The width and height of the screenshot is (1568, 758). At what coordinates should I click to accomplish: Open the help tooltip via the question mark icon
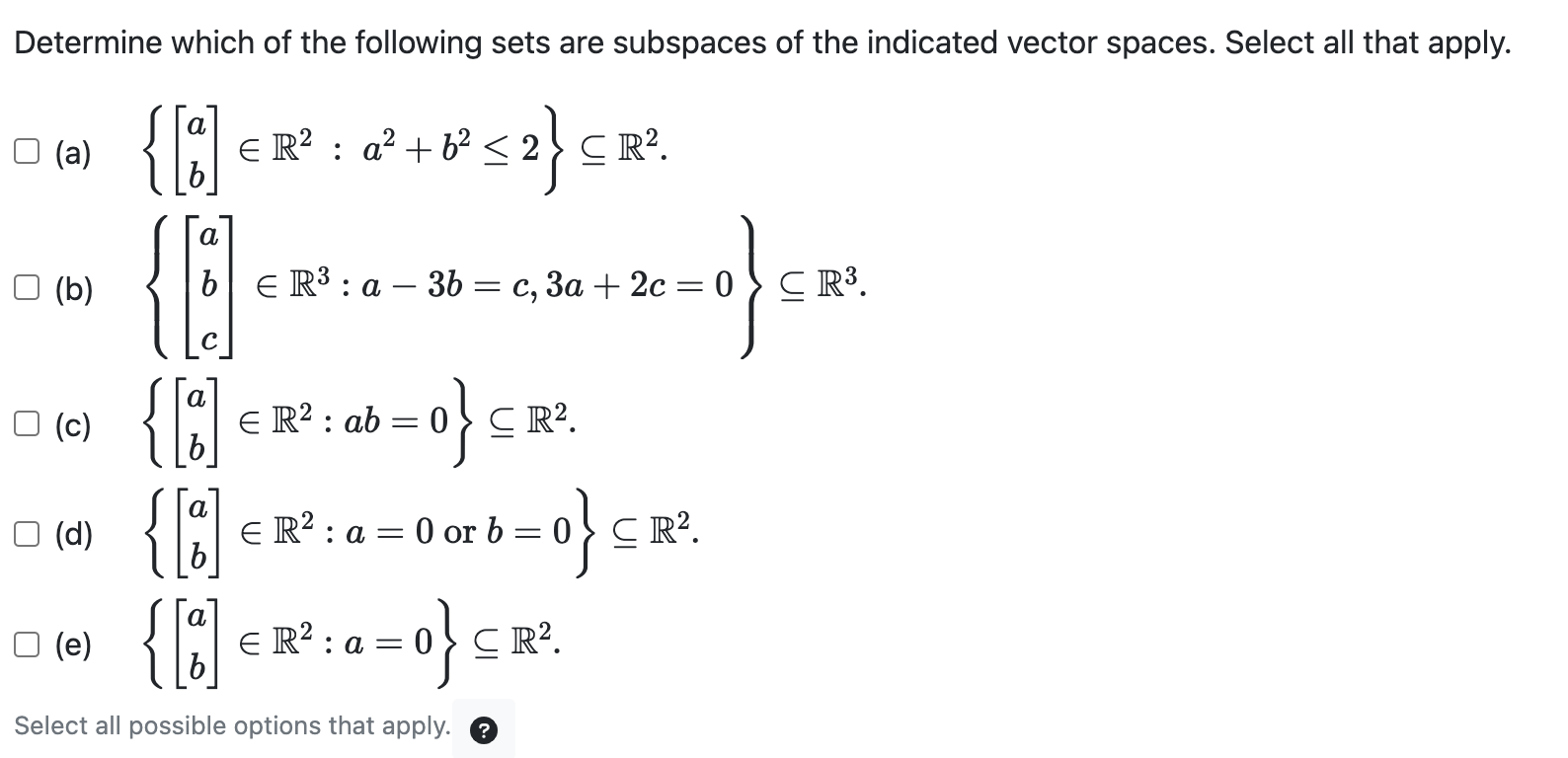coord(484,729)
